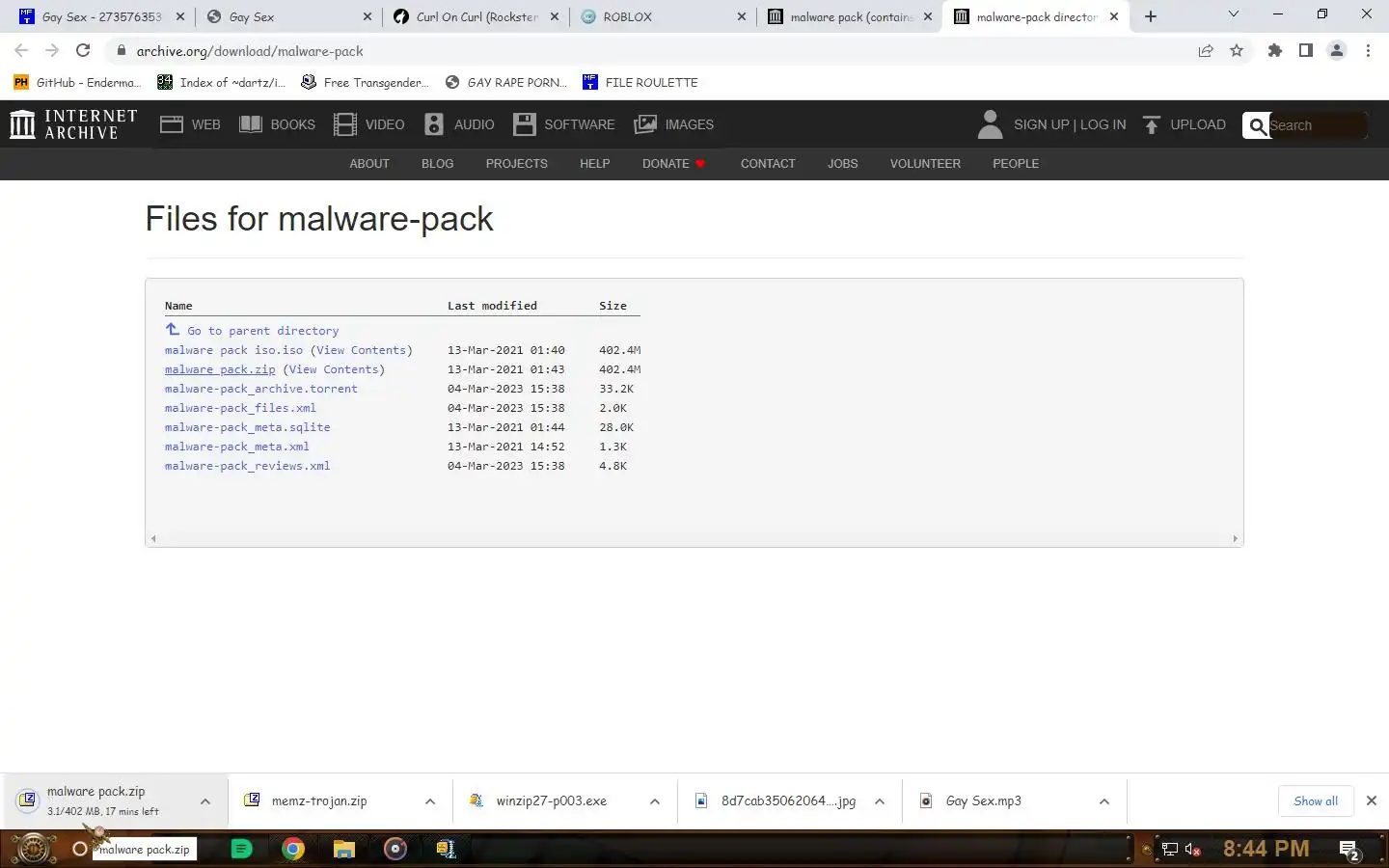Viewport: 1389px width, 868px height.
Task: Expand options for memz-trojan.zip download
Action: 430,801
